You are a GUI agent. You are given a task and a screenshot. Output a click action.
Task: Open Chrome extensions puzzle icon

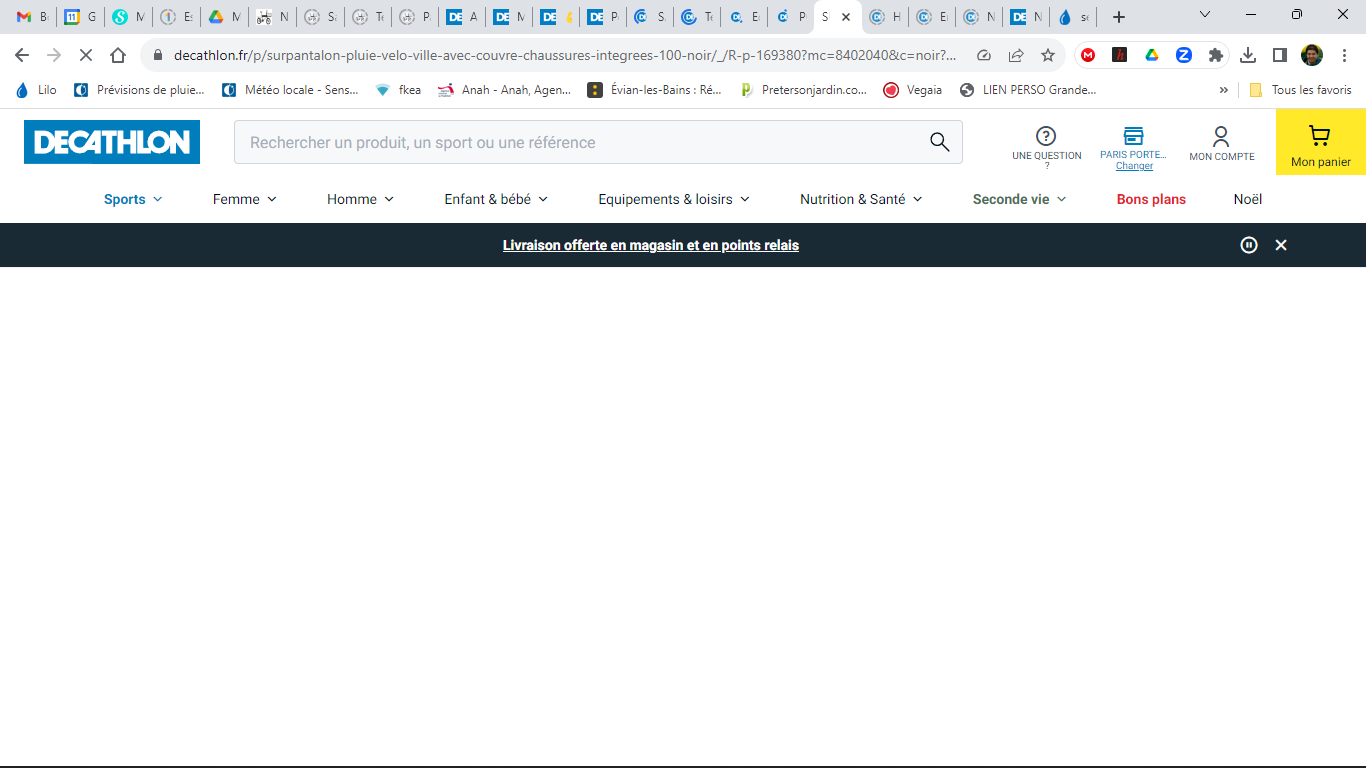coord(1216,55)
